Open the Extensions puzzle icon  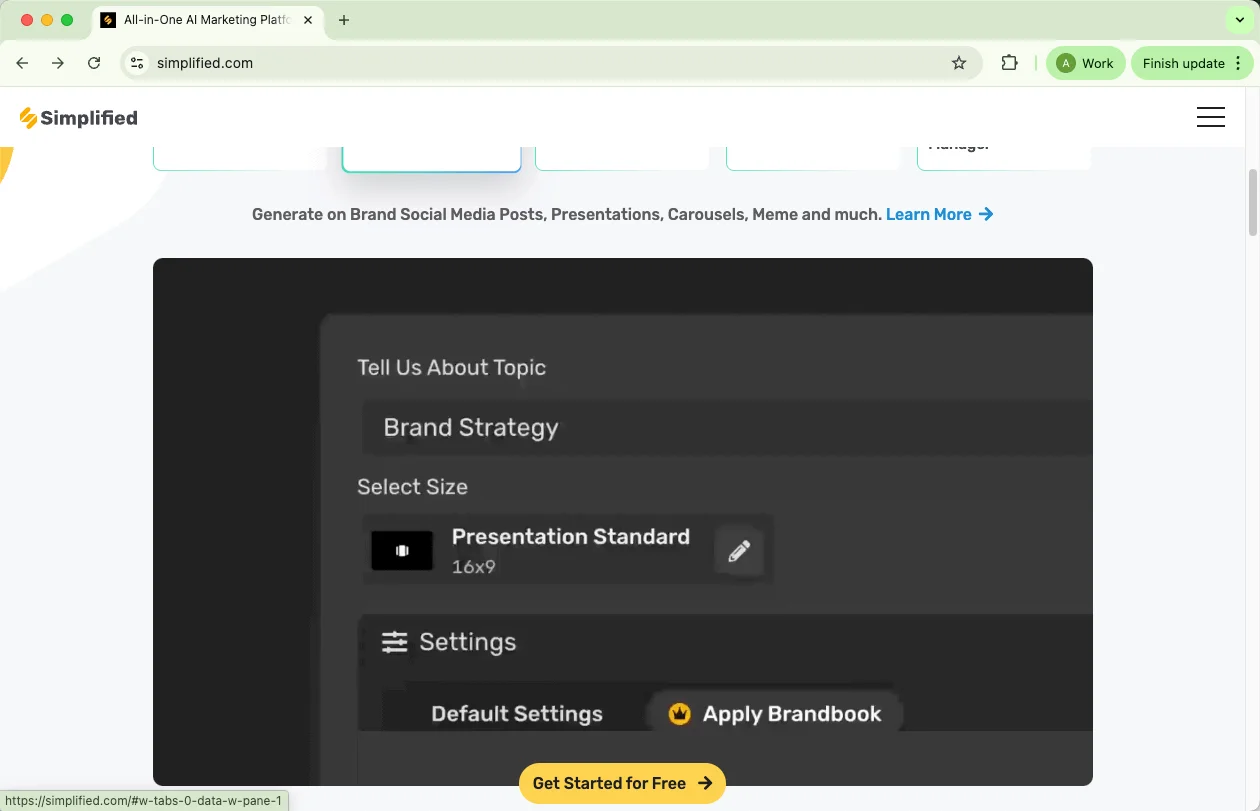coord(1009,63)
